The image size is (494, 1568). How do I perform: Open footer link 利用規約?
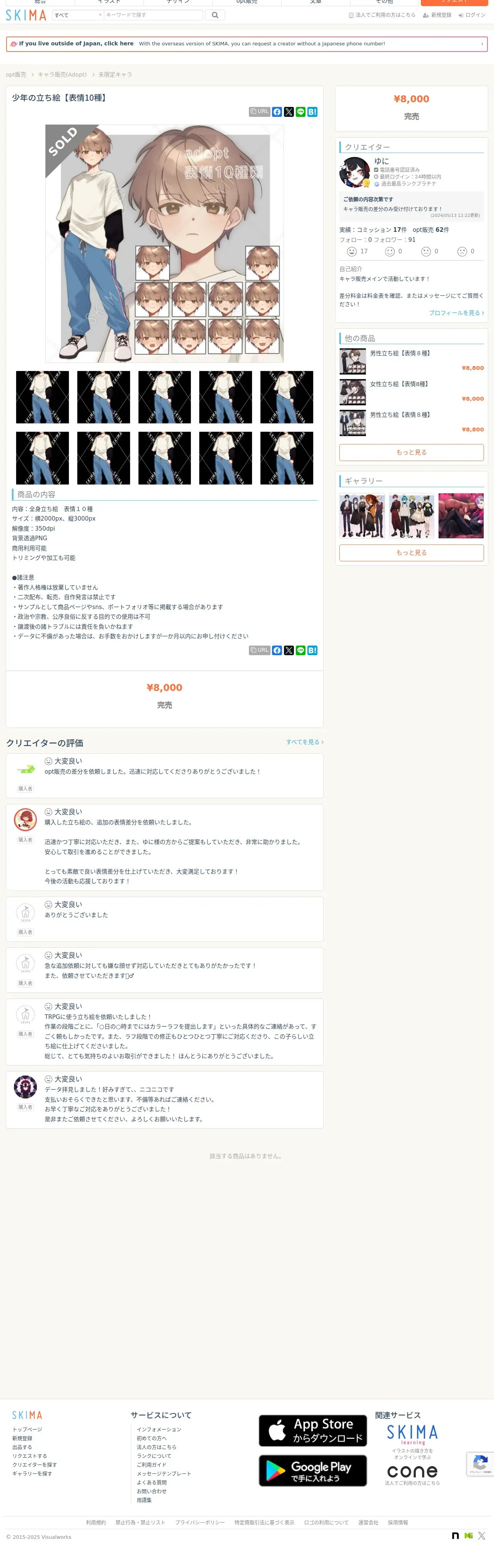point(96,1522)
